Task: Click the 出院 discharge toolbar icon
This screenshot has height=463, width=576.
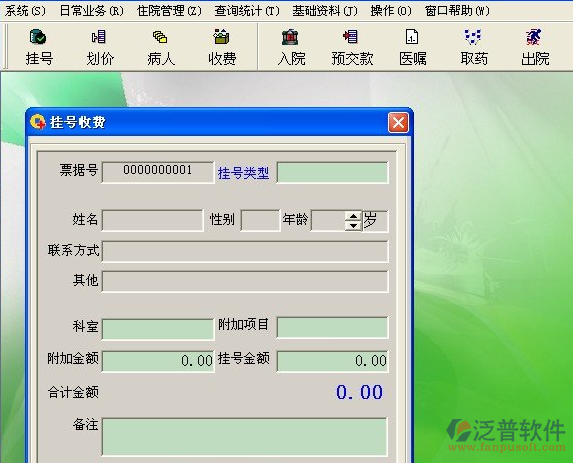Action: (x=535, y=47)
